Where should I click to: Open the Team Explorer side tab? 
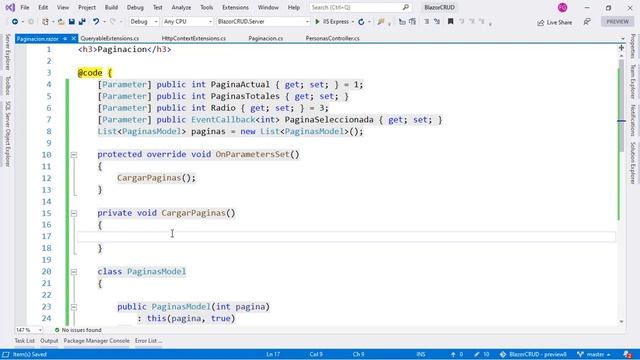coord(633,82)
